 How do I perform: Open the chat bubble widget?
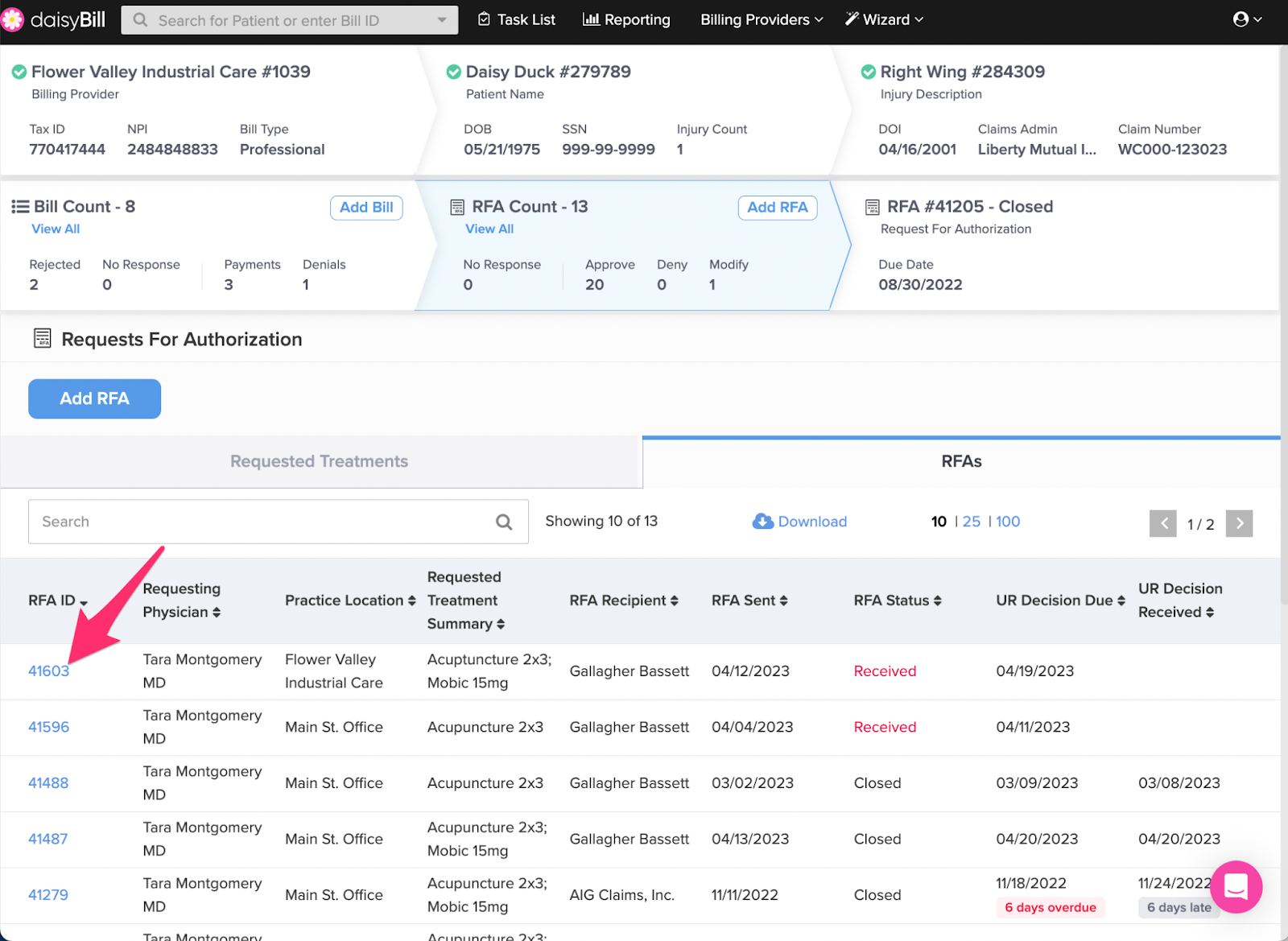pyautogui.click(x=1236, y=886)
